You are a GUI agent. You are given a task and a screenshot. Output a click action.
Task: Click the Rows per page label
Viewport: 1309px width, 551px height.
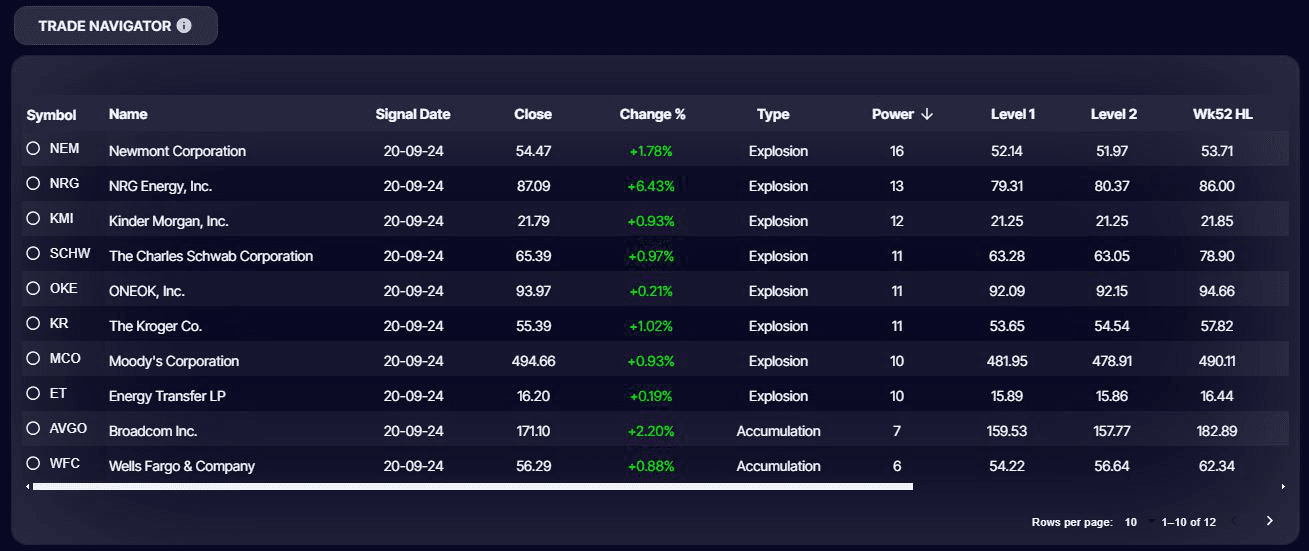click(1072, 522)
